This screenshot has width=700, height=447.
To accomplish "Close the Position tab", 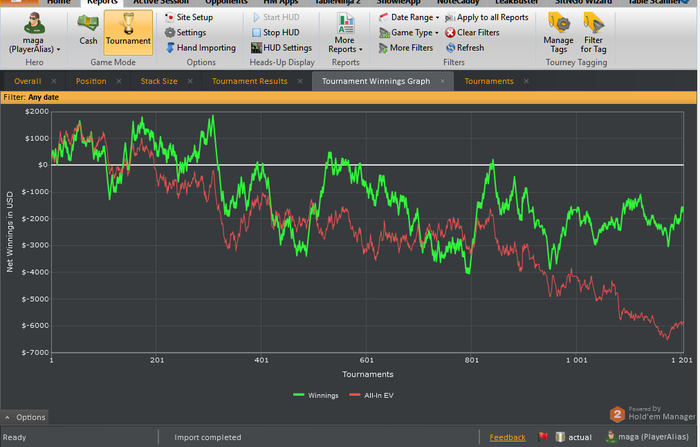I will pyautogui.click(x=119, y=81).
